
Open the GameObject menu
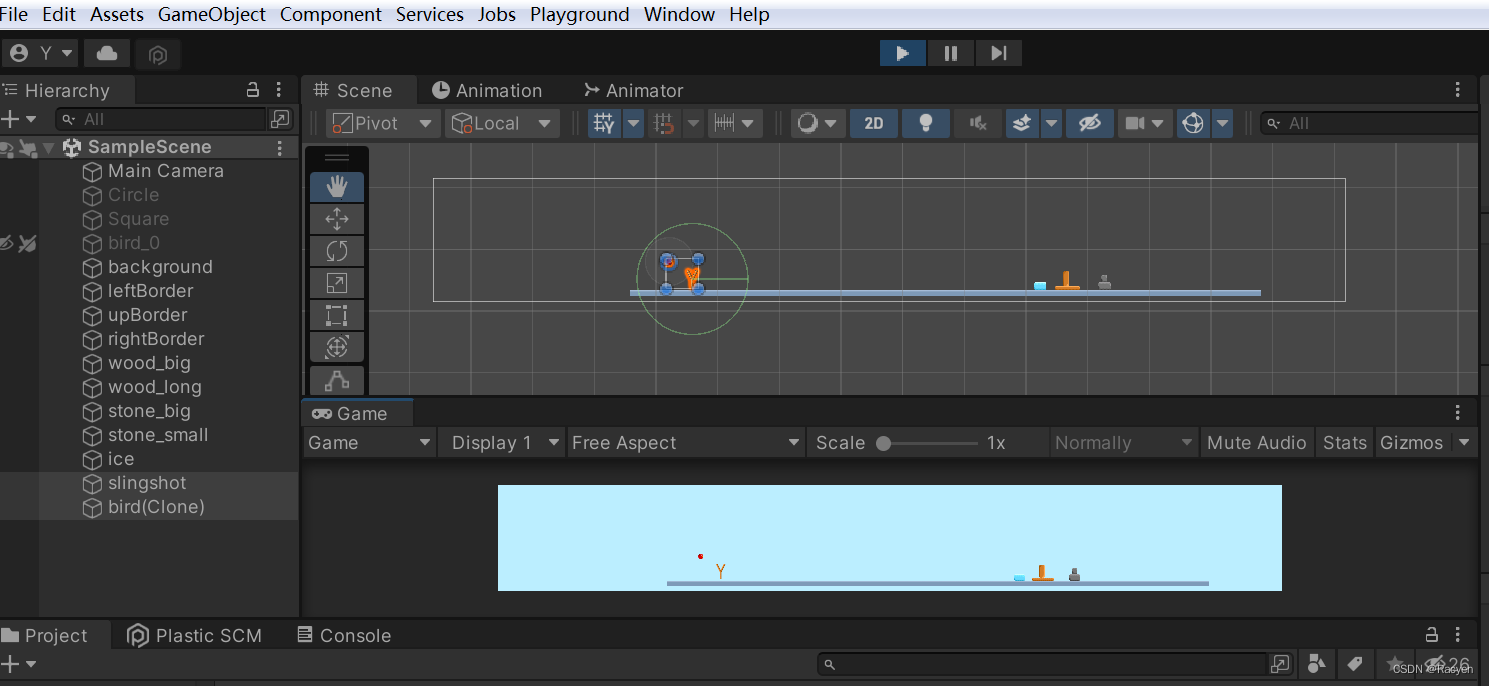tap(211, 14)
